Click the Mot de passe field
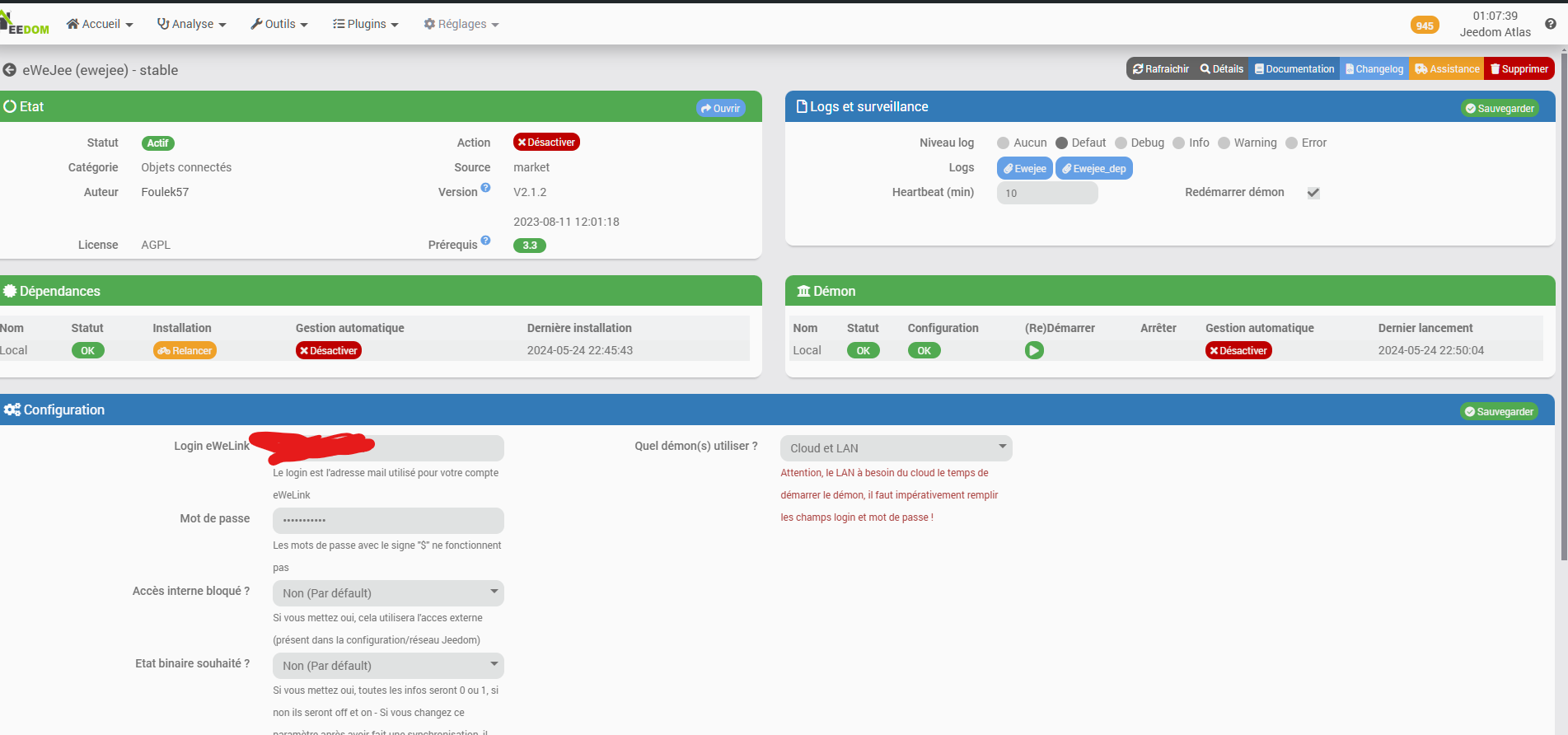 (388, 521)
